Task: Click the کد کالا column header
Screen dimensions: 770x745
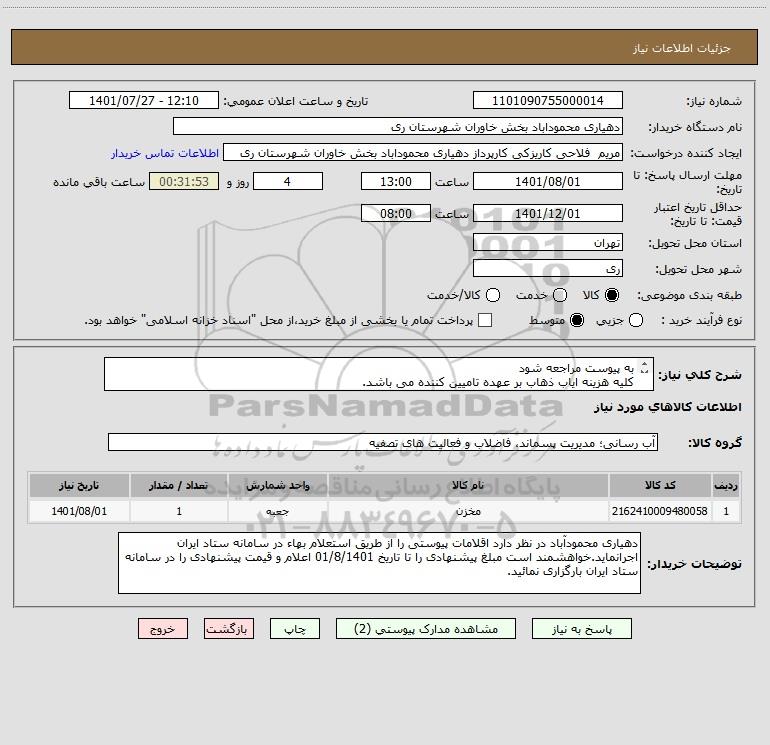Action: pos(660,485)
